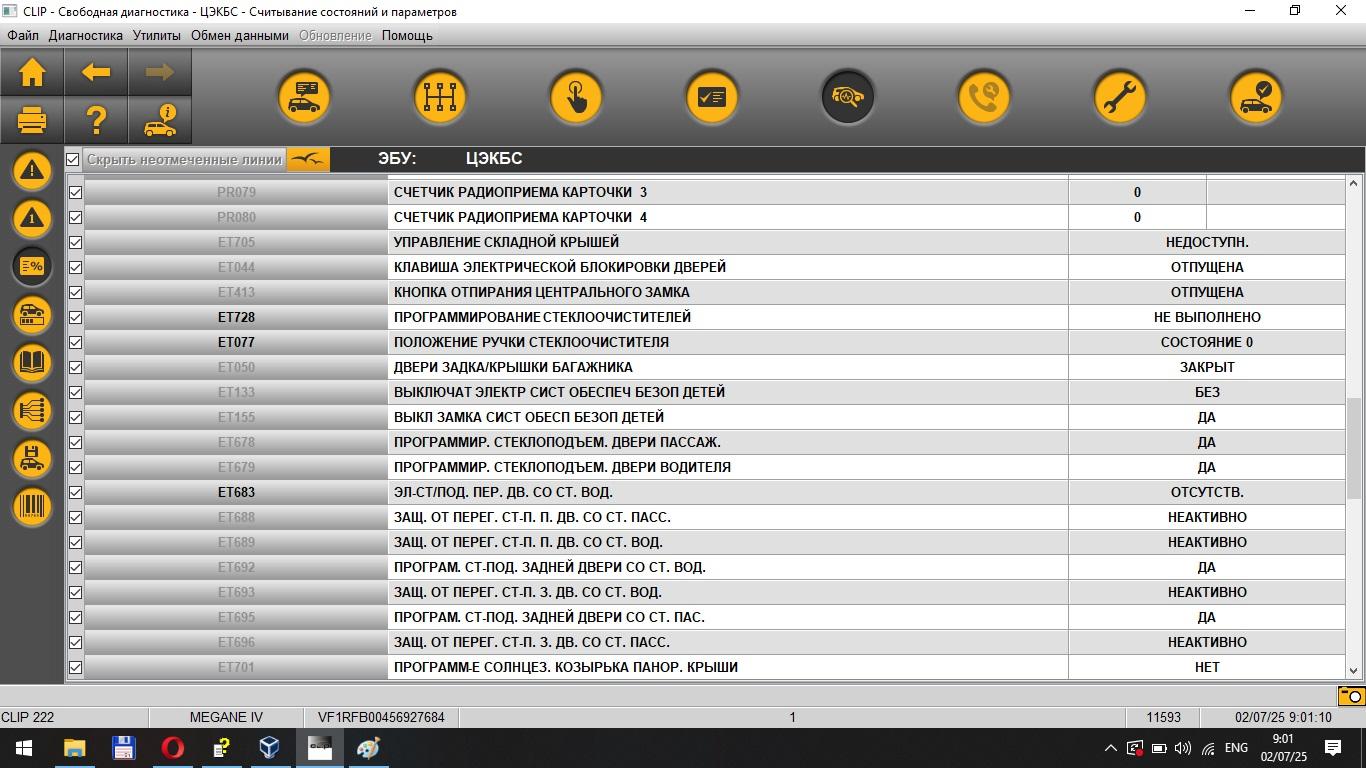This screenshot has width=1366, height=768.
Task: Go back with the left arrow button
Action: coord(96,72)
